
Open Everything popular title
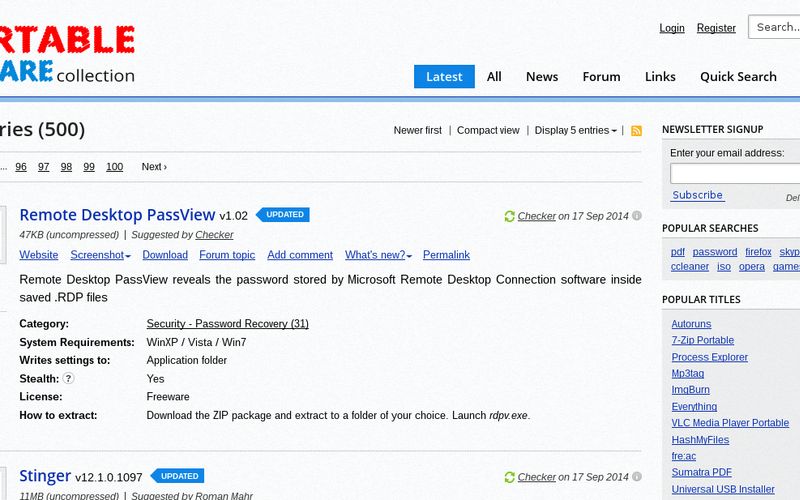pos(694,407)
